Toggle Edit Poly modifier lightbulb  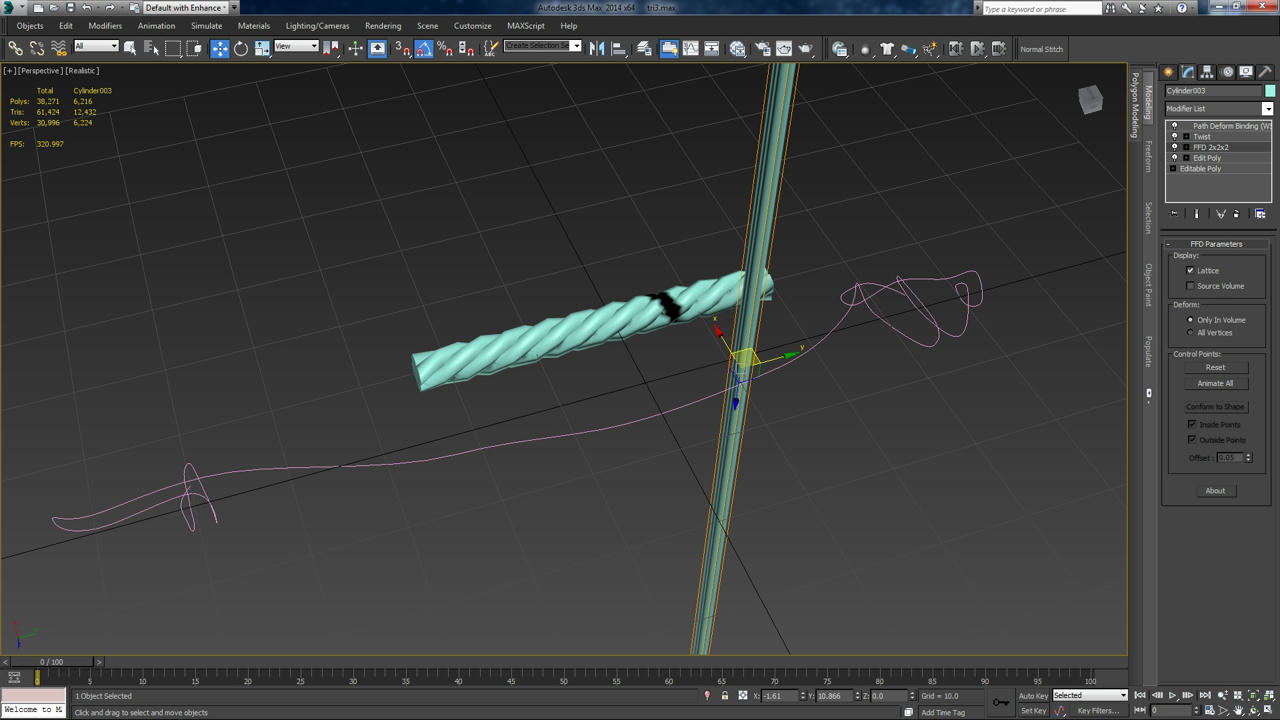coord(1175,158)
